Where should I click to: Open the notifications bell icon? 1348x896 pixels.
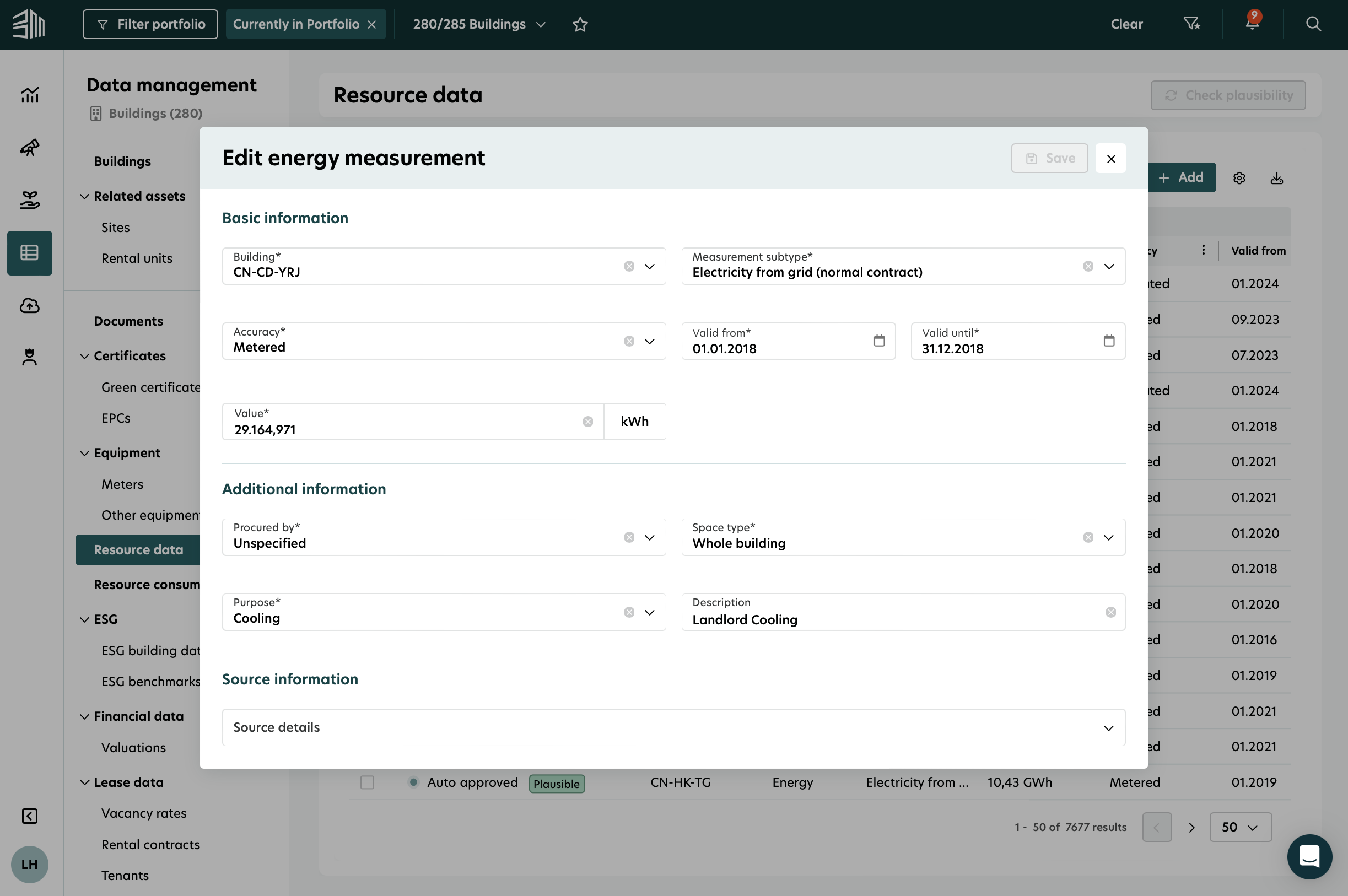(1252, 24)
